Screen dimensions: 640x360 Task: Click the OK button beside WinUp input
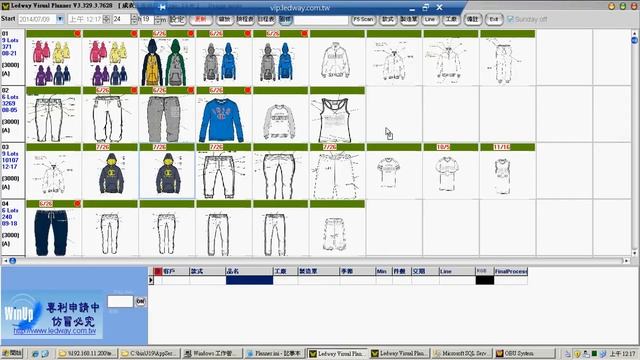coord(140,301)
